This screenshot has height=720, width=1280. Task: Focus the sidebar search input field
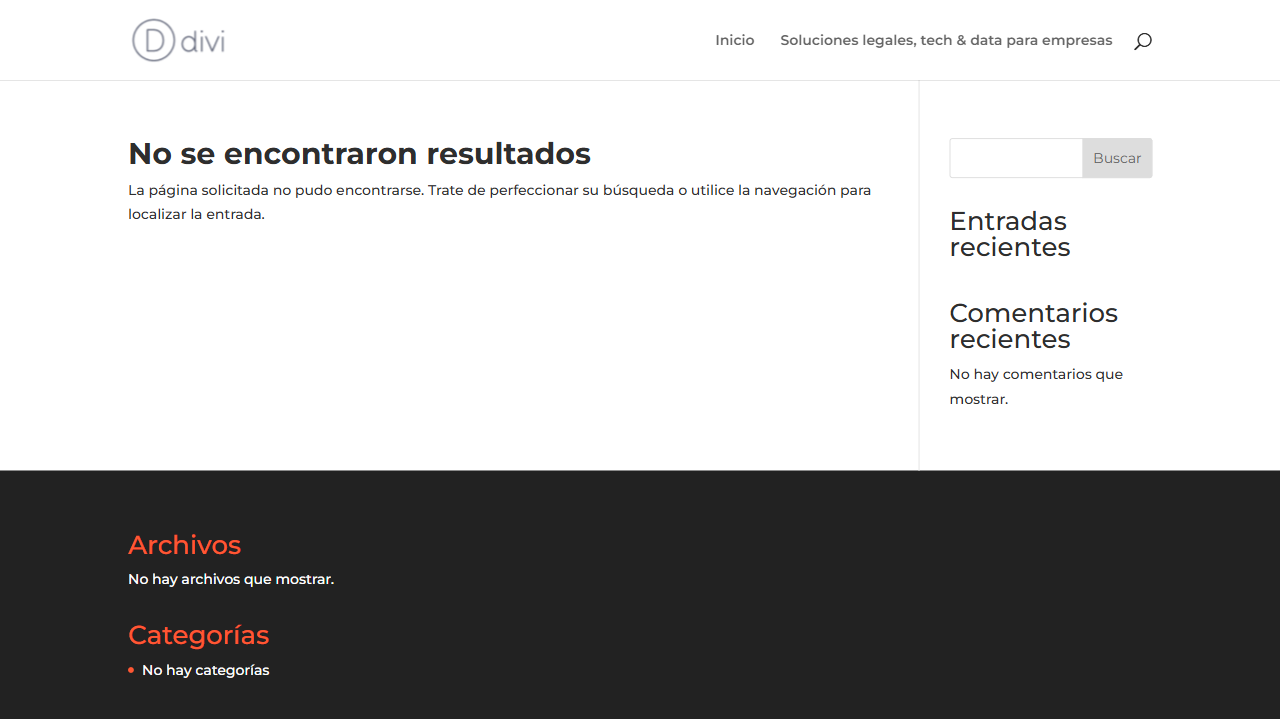coord(1016,158)
